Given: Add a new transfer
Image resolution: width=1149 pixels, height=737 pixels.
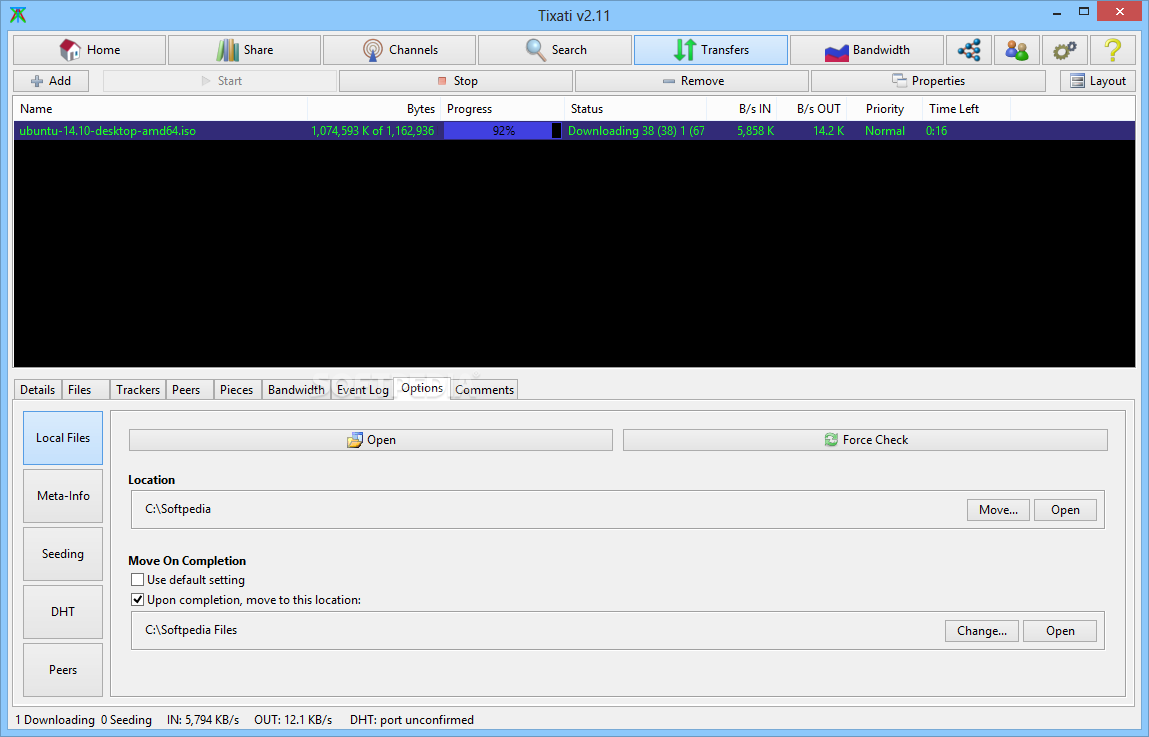Looking at the screenshot, I should pyautogui.click(x=51, y=81).
